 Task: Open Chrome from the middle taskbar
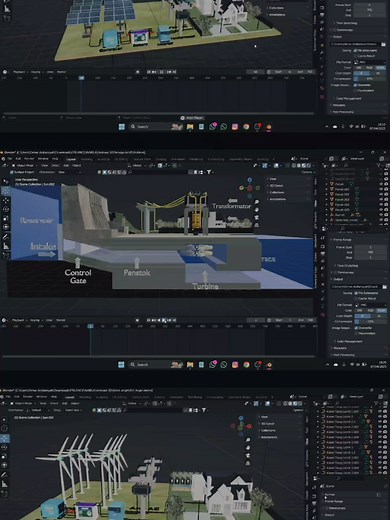246,365
